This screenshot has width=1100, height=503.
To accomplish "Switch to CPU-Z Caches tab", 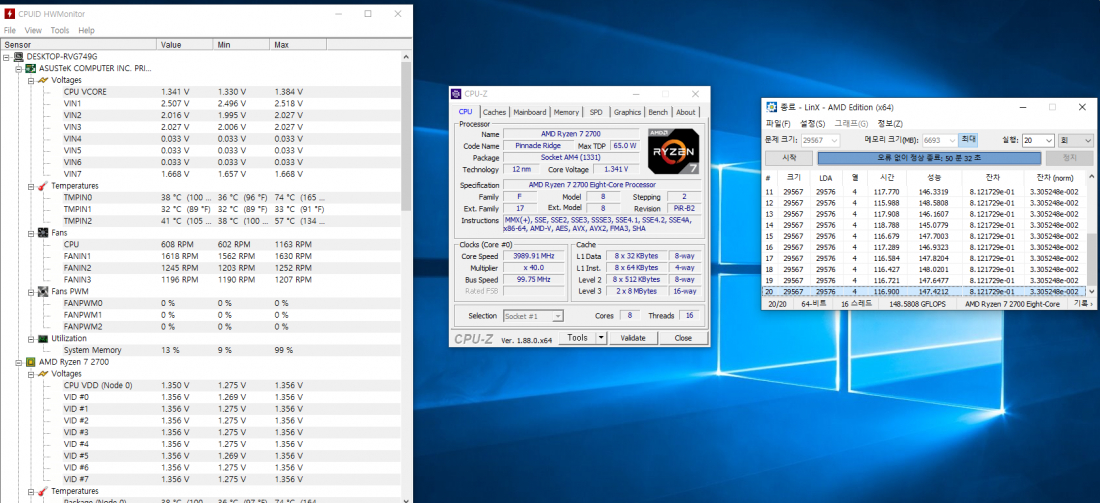I will 495,112.
